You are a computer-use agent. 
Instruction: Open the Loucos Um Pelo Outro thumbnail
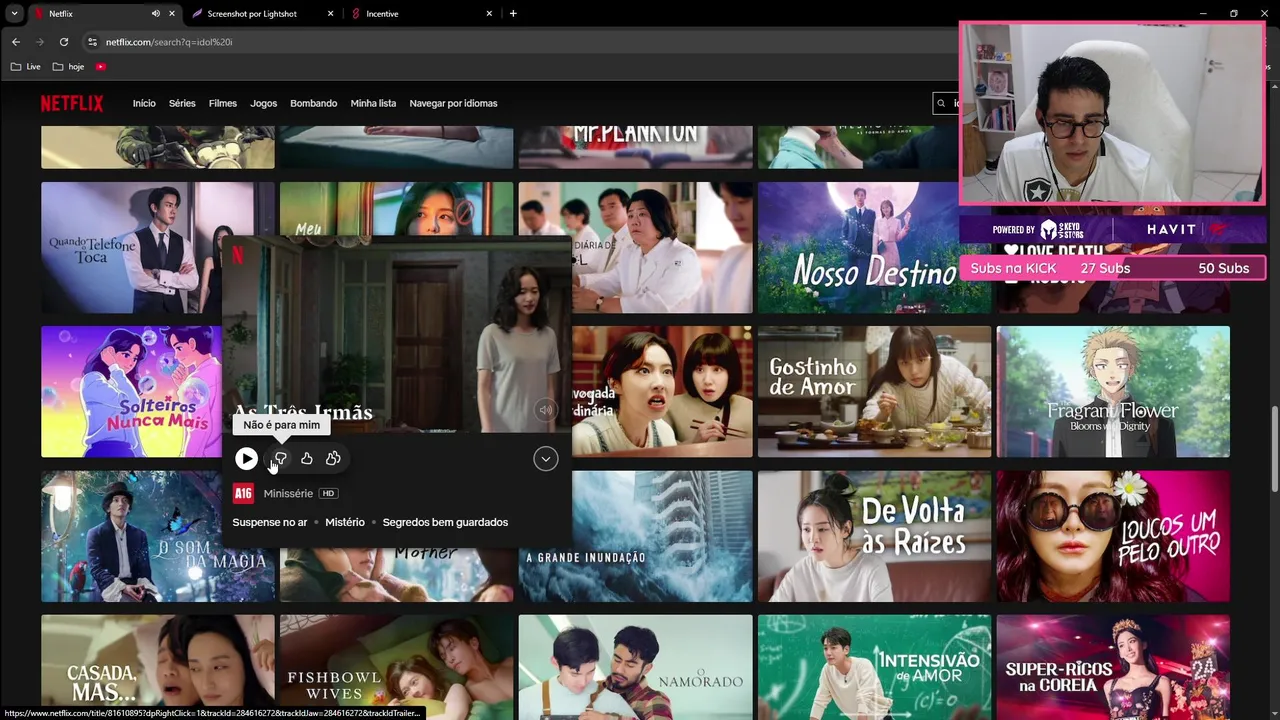coord(1113,536)
